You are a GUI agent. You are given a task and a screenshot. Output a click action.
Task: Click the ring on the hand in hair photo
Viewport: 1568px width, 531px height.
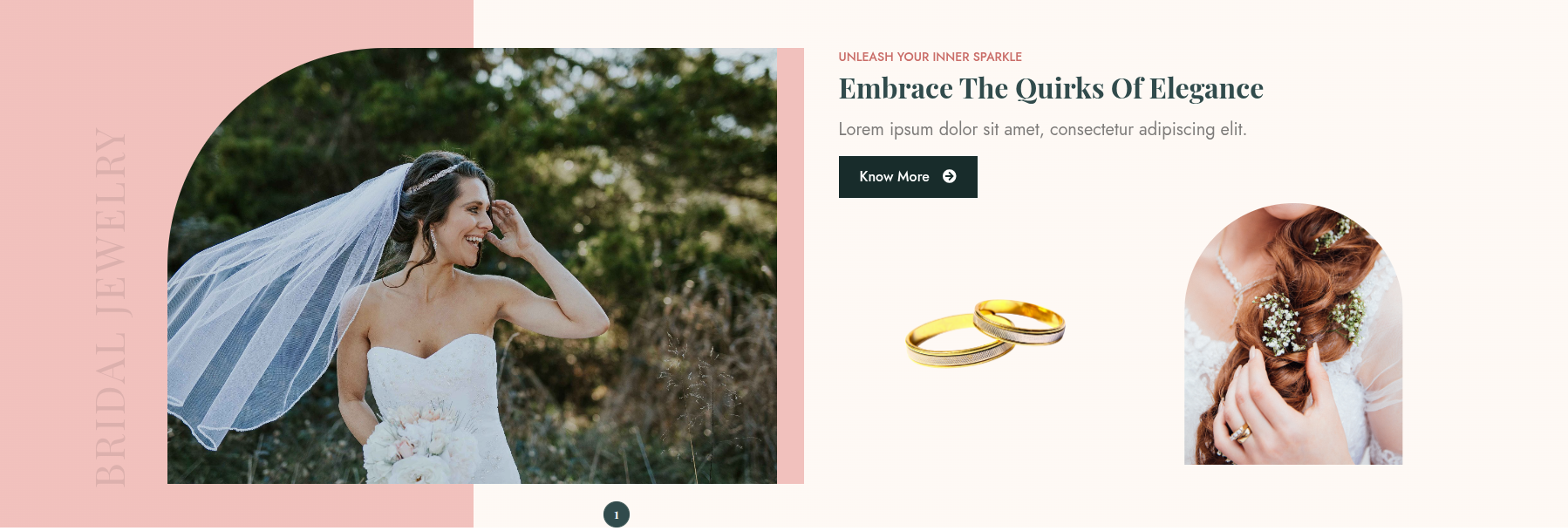(1241, 431)
